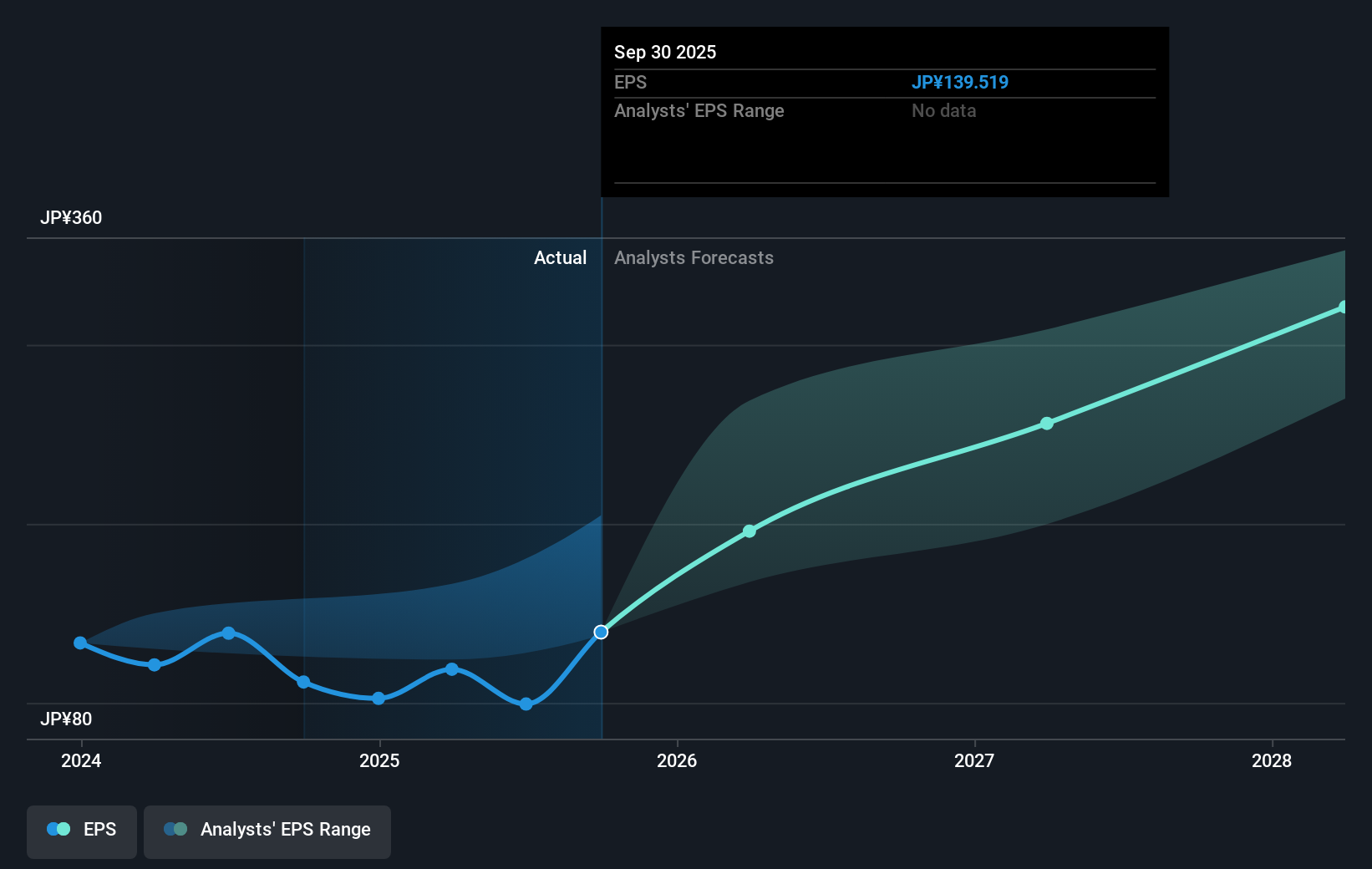This screenshot has width=1372, height=869.
Task: Click the EPS data point above the 2025 tick
Action: point(379,699)
